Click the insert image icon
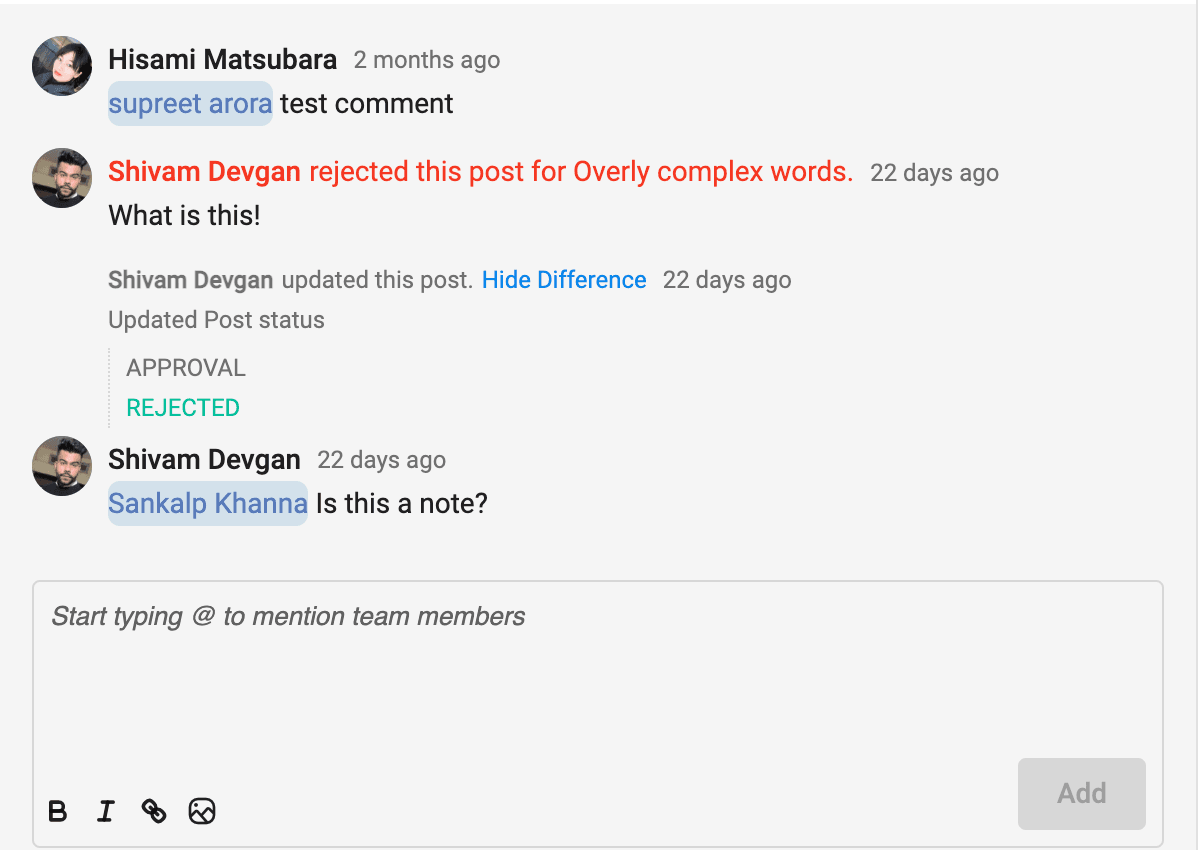 coord(202,811)
